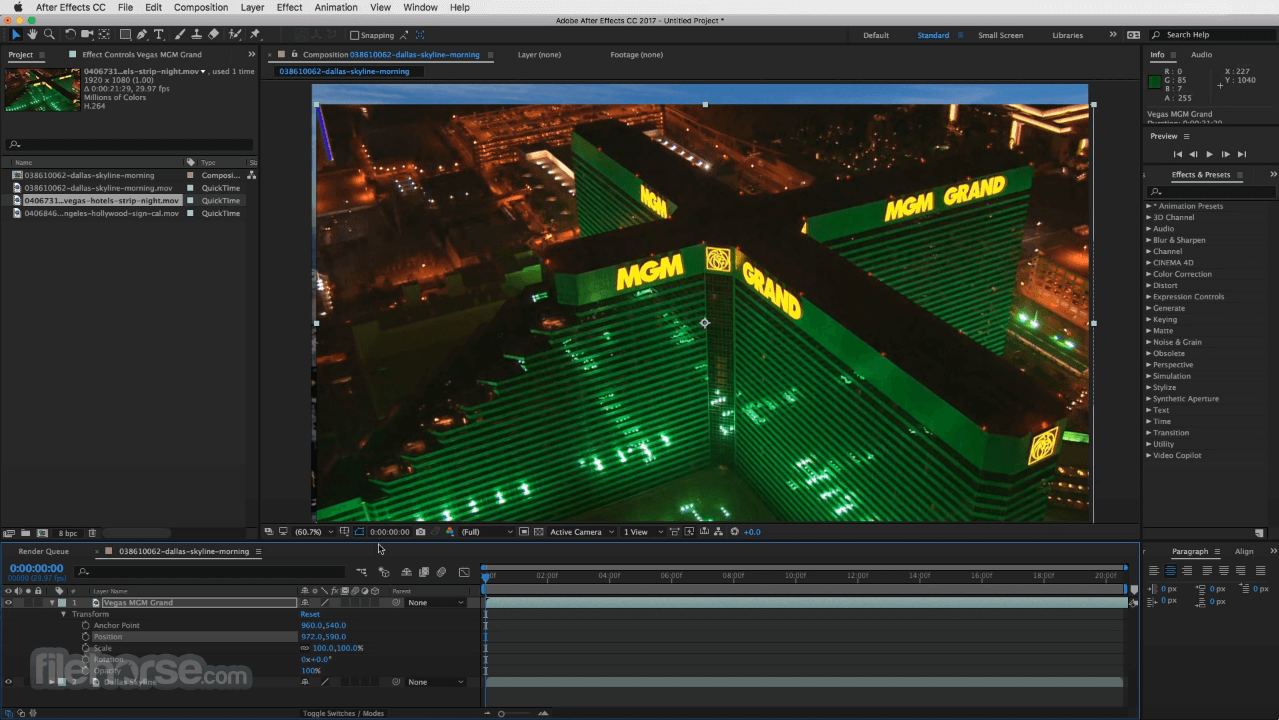Viewport: 1279px width, 720px height.
Task: Toggle Scale constrain proportions link
Action: click(305, 648)
